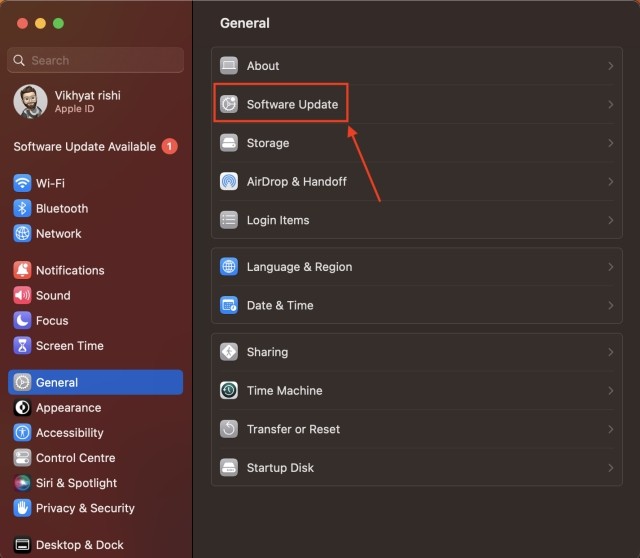
Task: Select Wi-Fi label in the sidebar
Action: coord(50,183)
